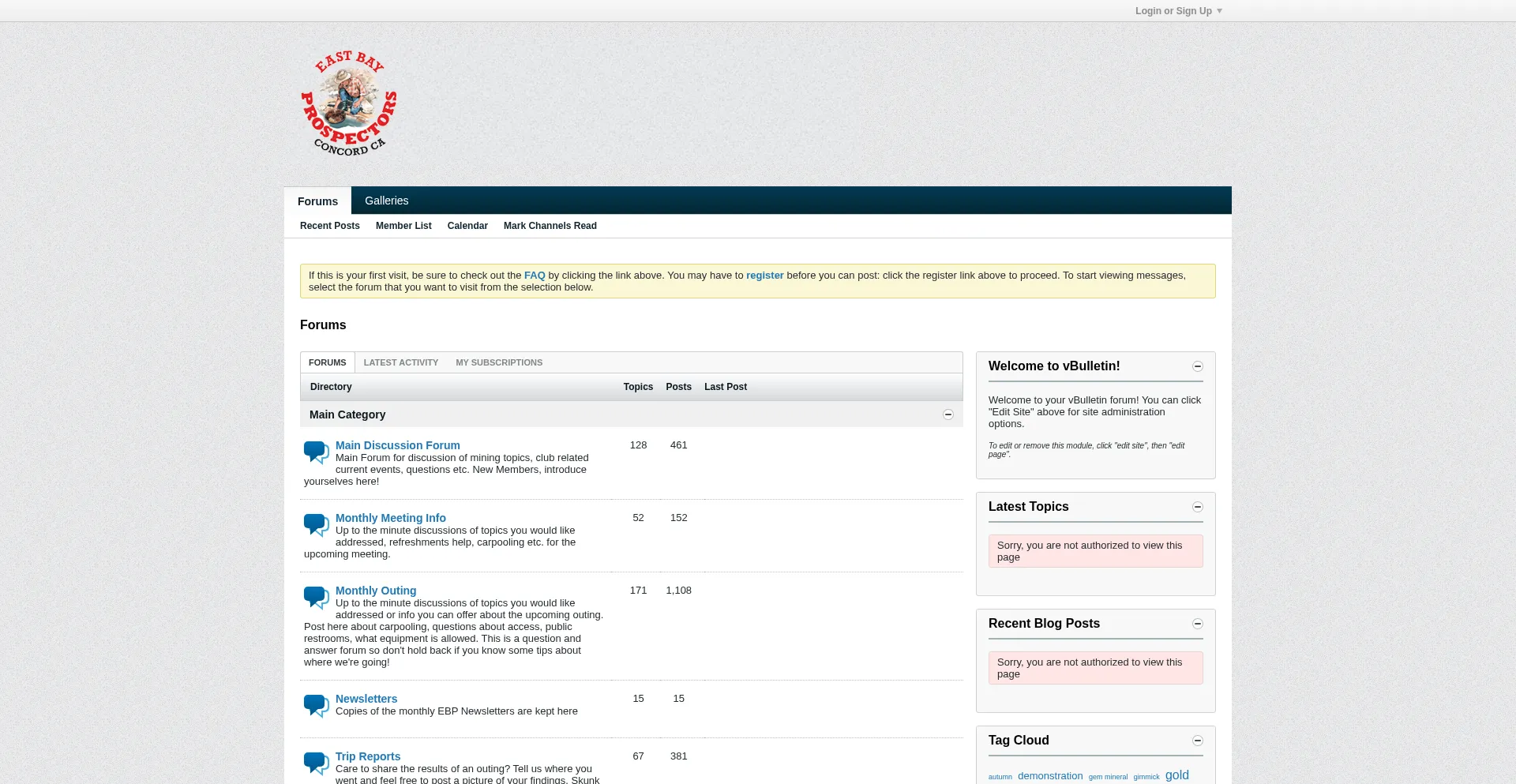The height and width of the screenshot is (784, 1516).
Task: Switch to the Galleries tab
Action: click(386, 200)
